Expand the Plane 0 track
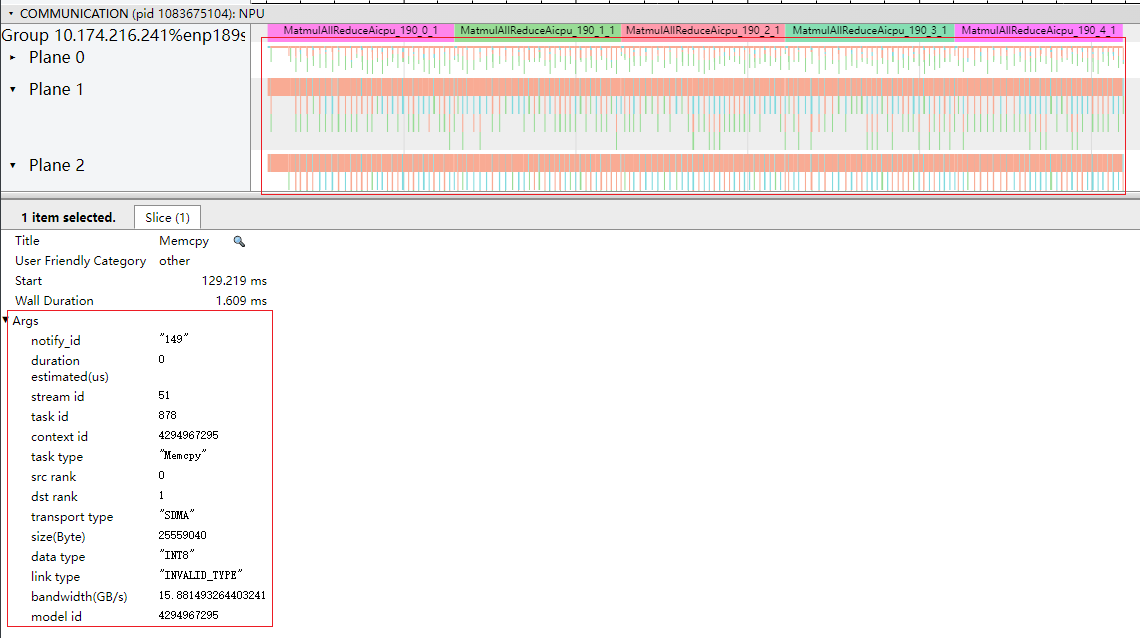1140x638 pixels. click(x=12, y=57)
